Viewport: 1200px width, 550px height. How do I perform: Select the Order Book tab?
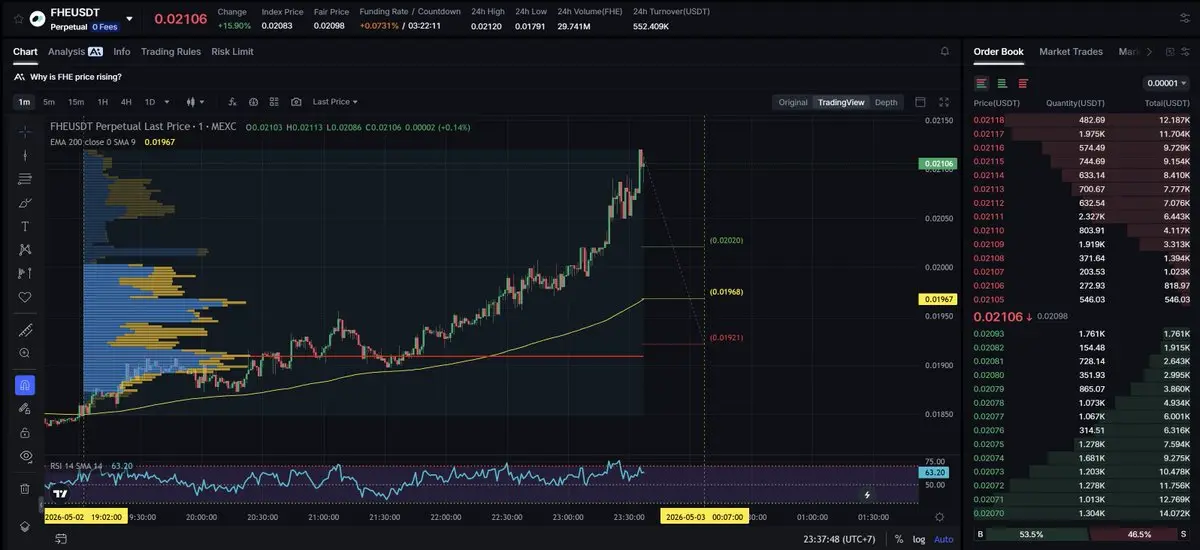click(998, 51)
